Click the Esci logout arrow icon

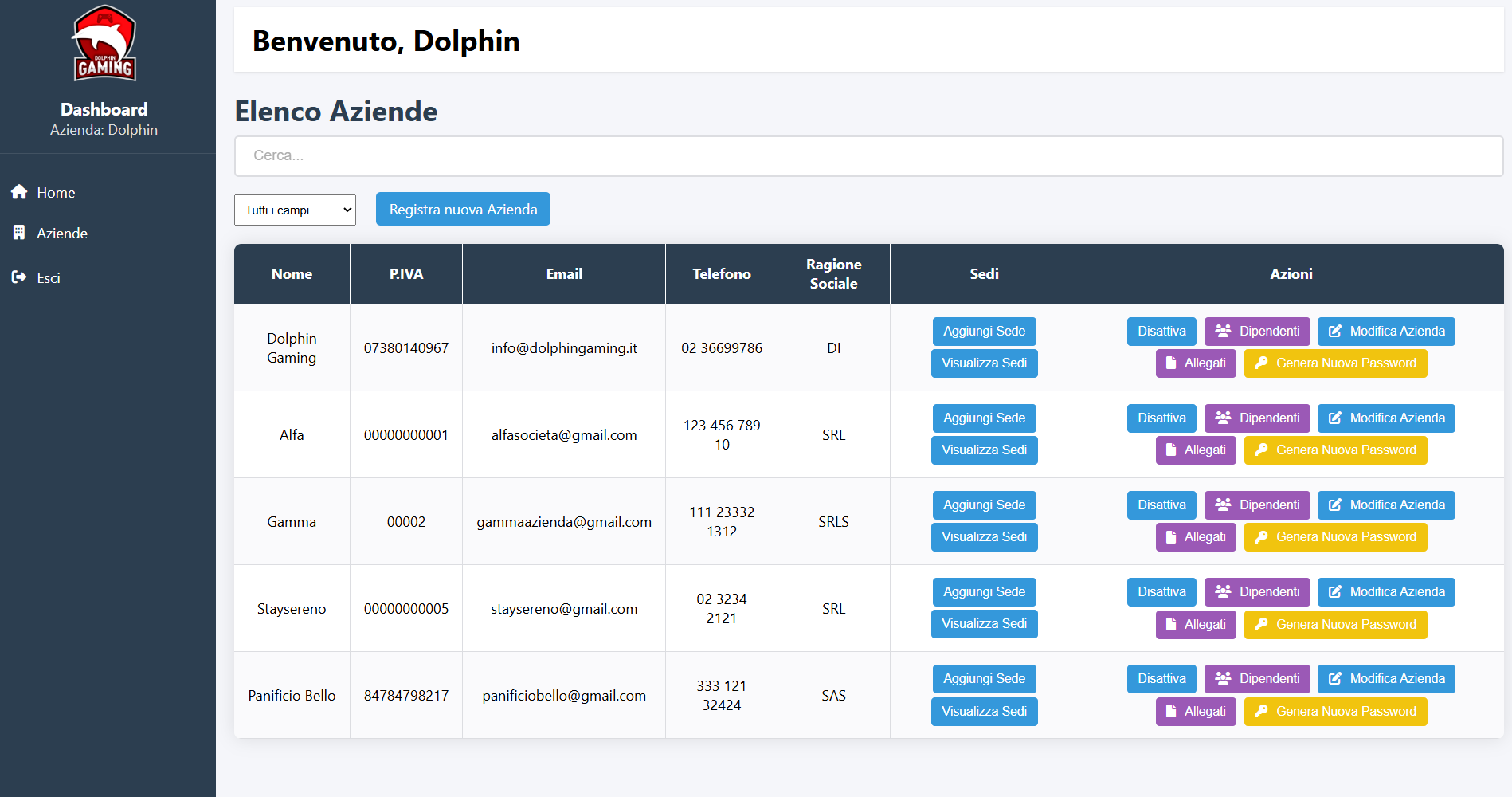tap(19, 277)
